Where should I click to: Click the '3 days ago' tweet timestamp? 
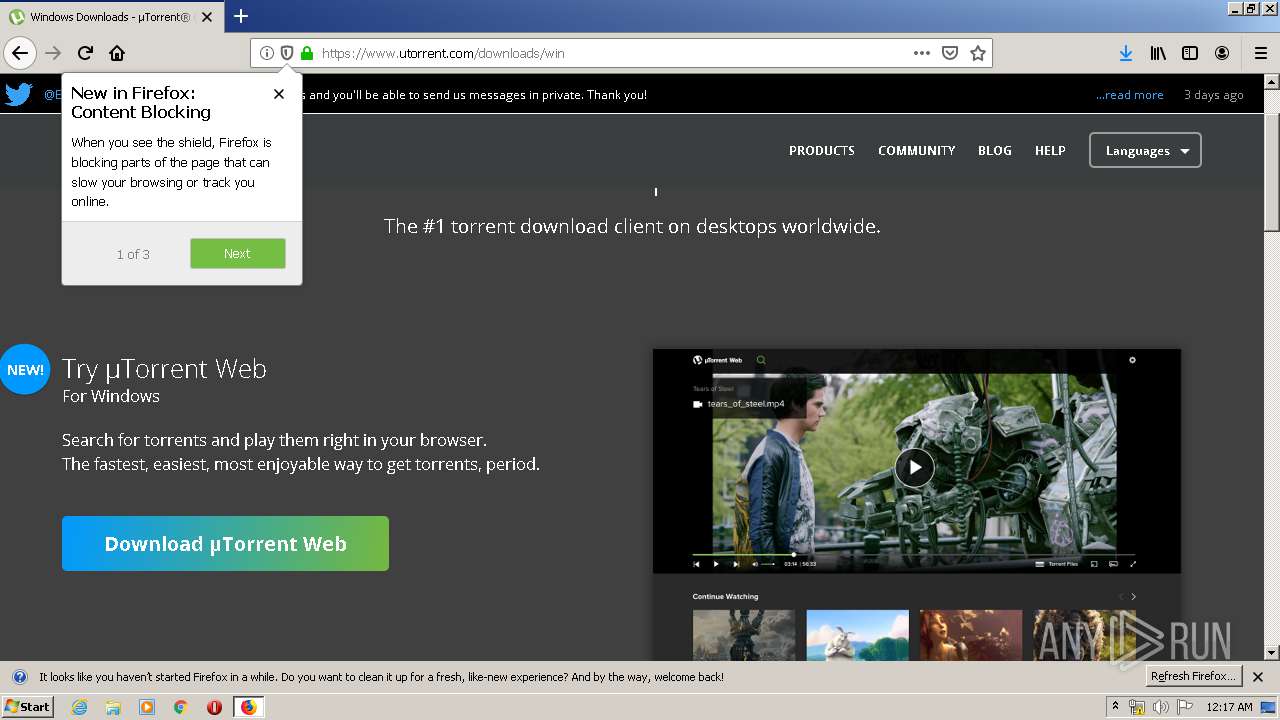[1214, 95]
